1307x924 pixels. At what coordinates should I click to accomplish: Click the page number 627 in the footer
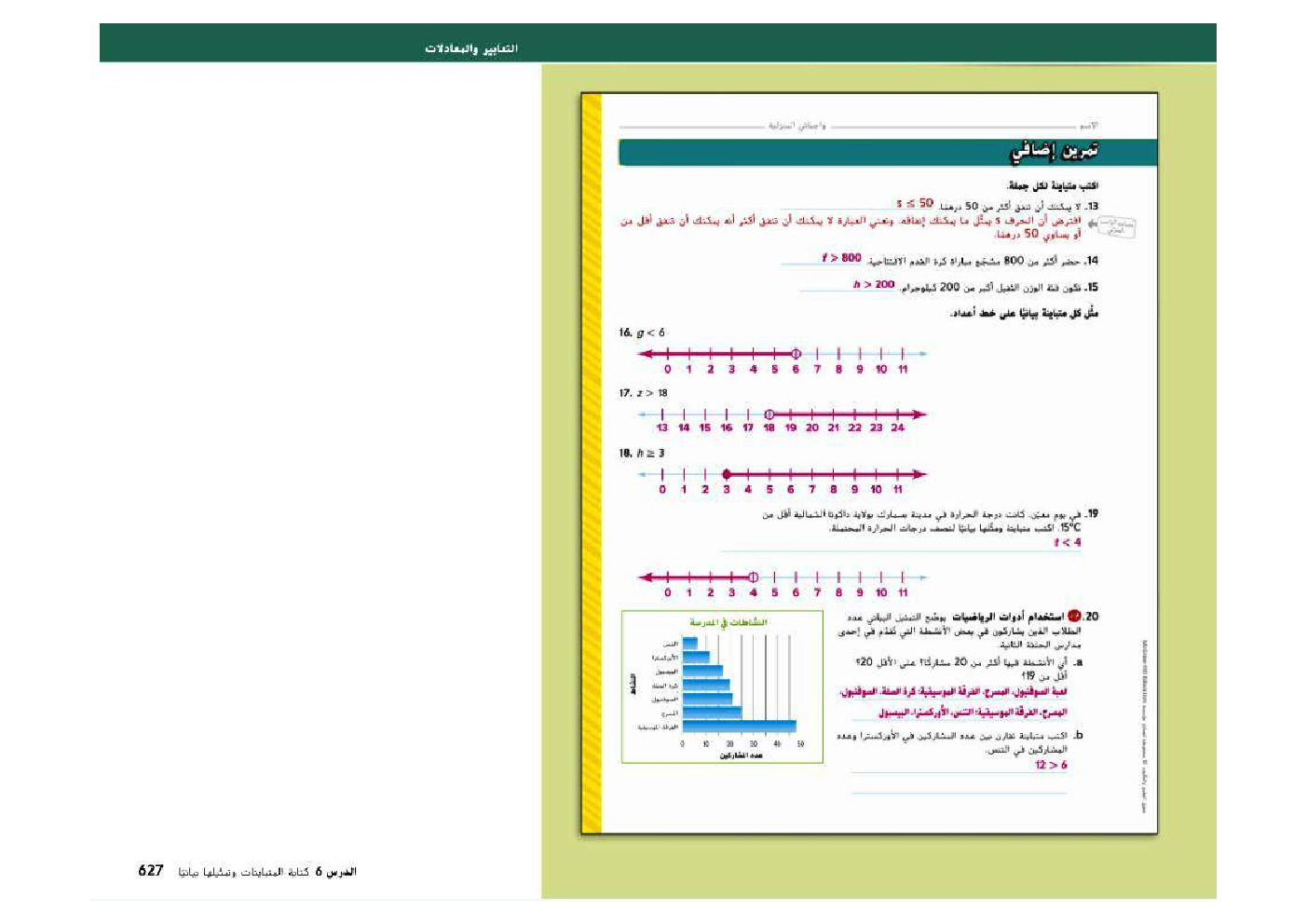(151, 871)
